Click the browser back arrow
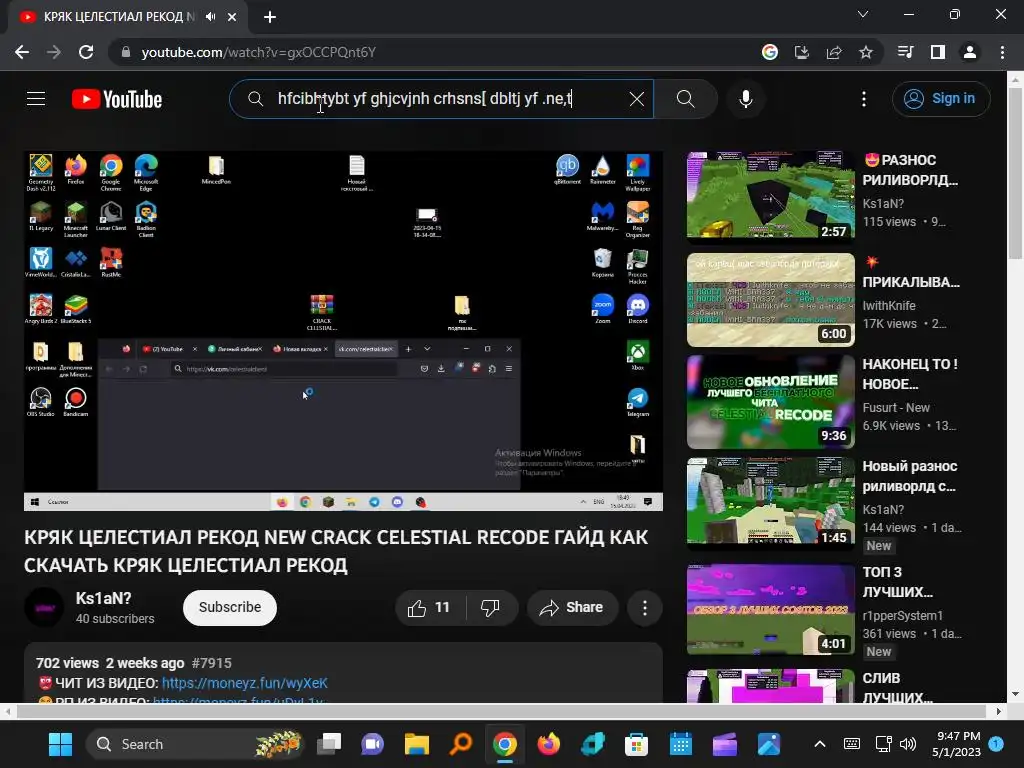Viewport: 1024px width, 768px height. (22, 52)
